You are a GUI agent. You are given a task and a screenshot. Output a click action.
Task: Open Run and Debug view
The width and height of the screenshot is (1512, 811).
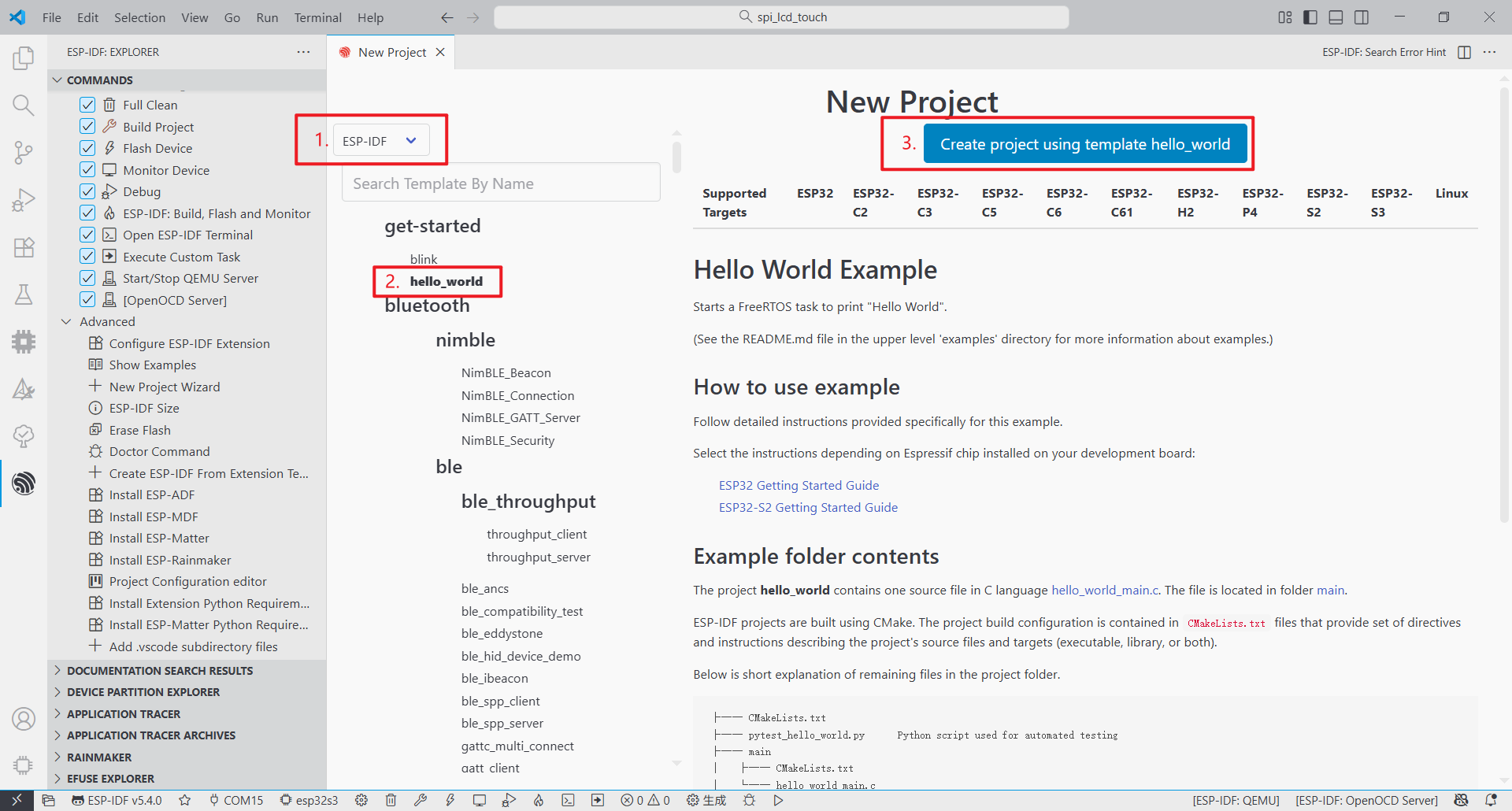[24, 200]
